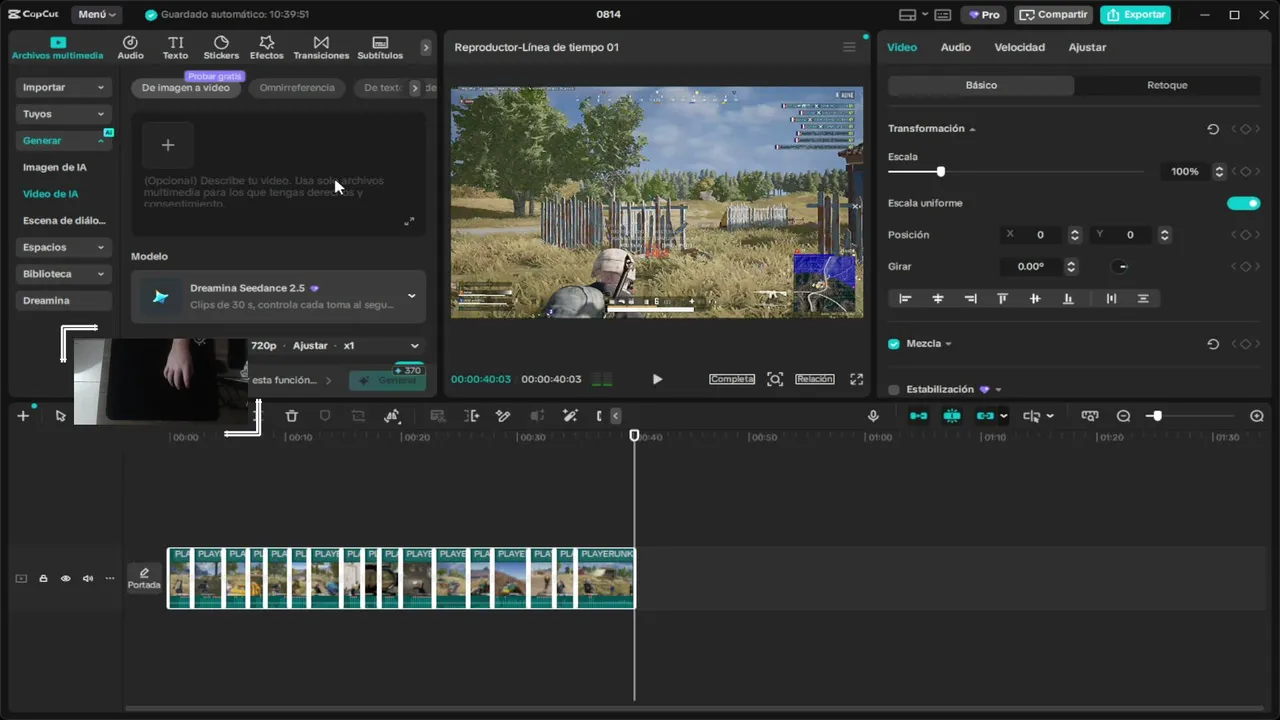The height and width of the screenshot is (720, 1280).
Task: Switch to the Ajustar tab
Action: tap(1087, 47)
